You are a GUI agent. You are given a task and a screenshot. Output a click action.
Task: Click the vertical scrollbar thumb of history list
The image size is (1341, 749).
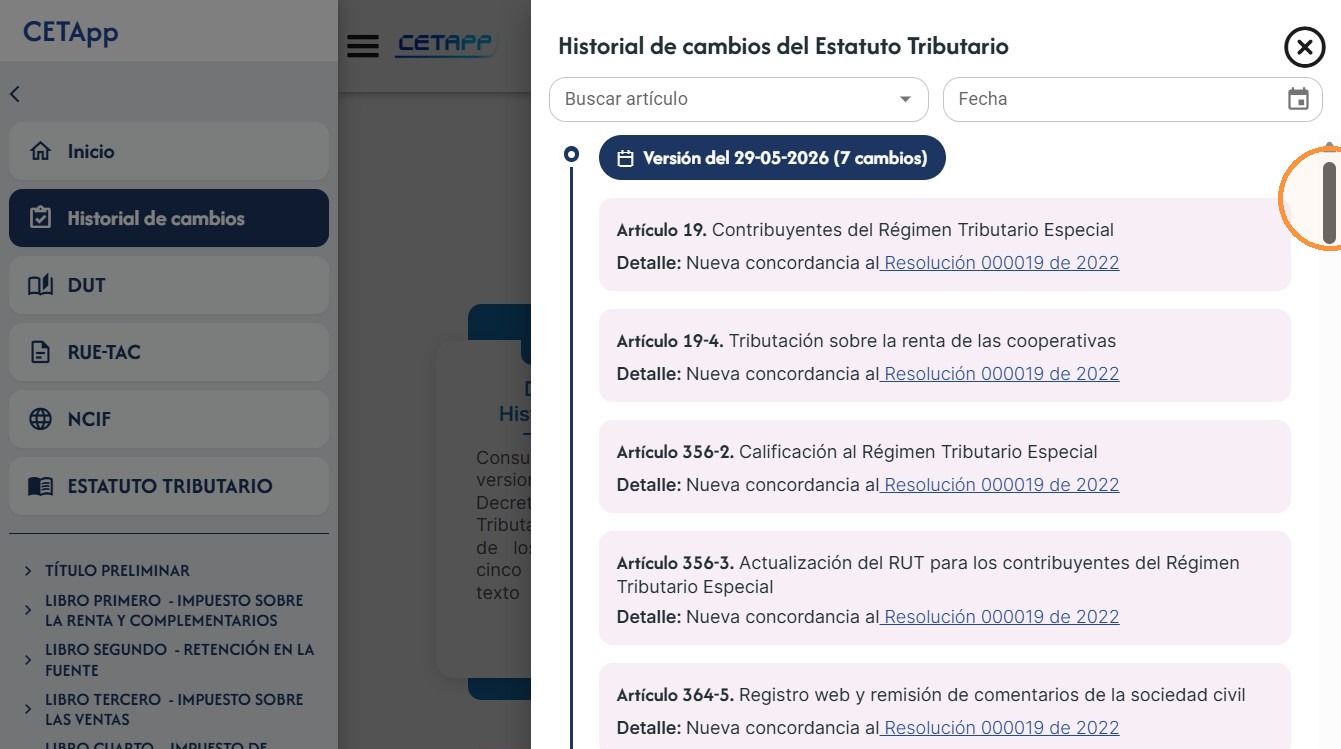click(x=1329, y=203)
